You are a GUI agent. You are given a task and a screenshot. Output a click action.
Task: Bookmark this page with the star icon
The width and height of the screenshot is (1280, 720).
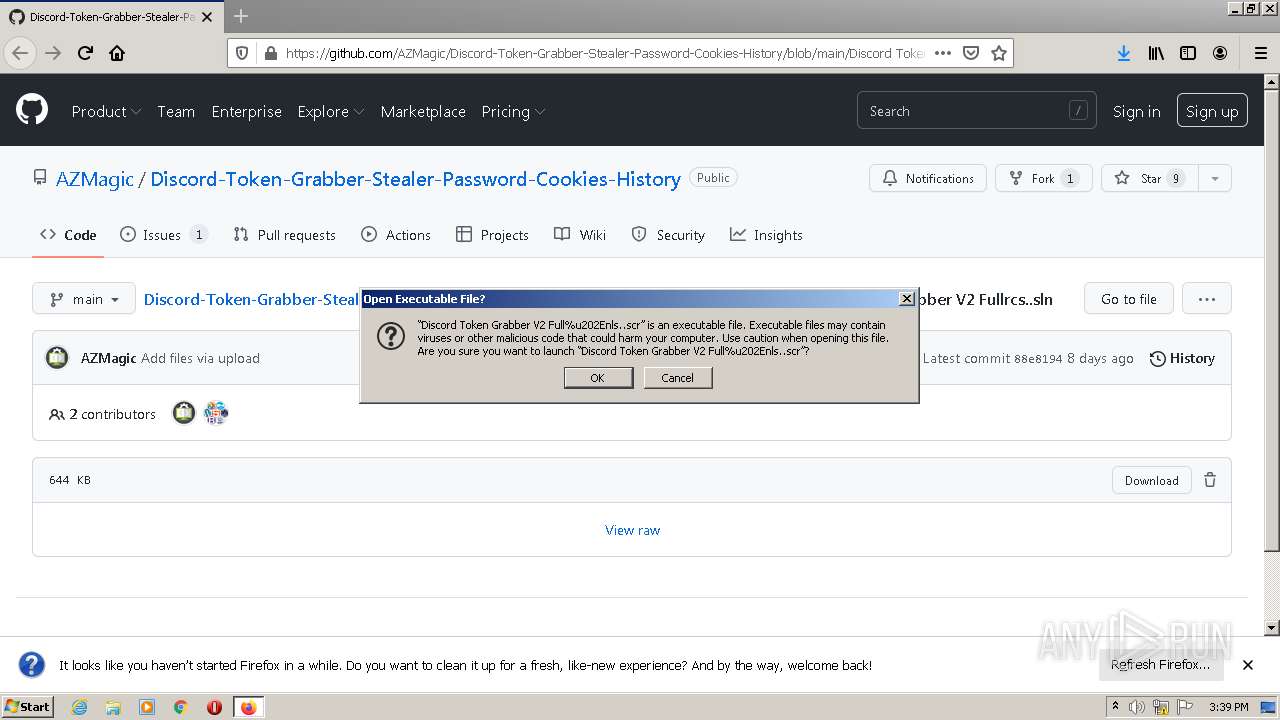pos(998,53)
